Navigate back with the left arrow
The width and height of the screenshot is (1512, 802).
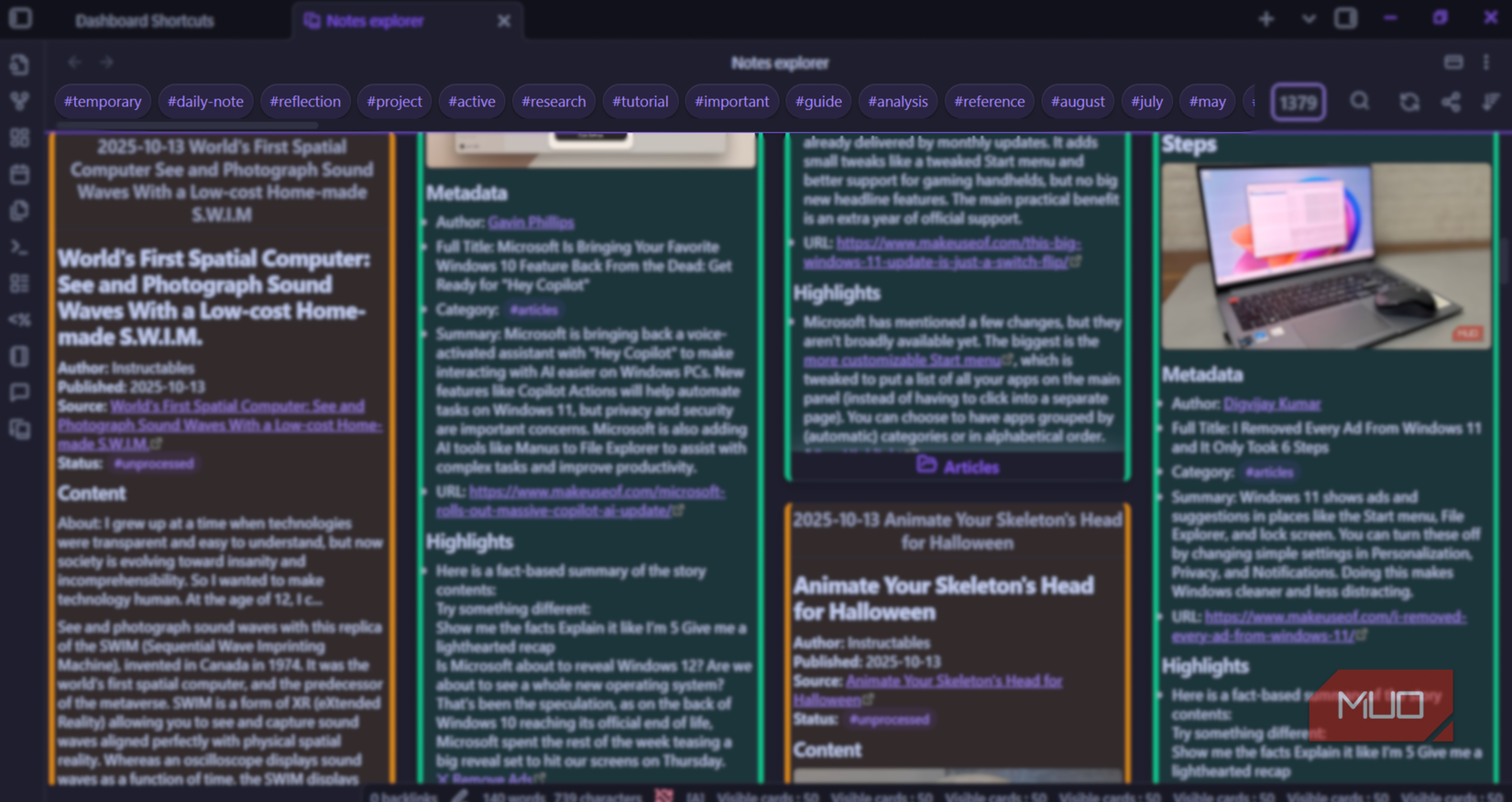(74, 62)
